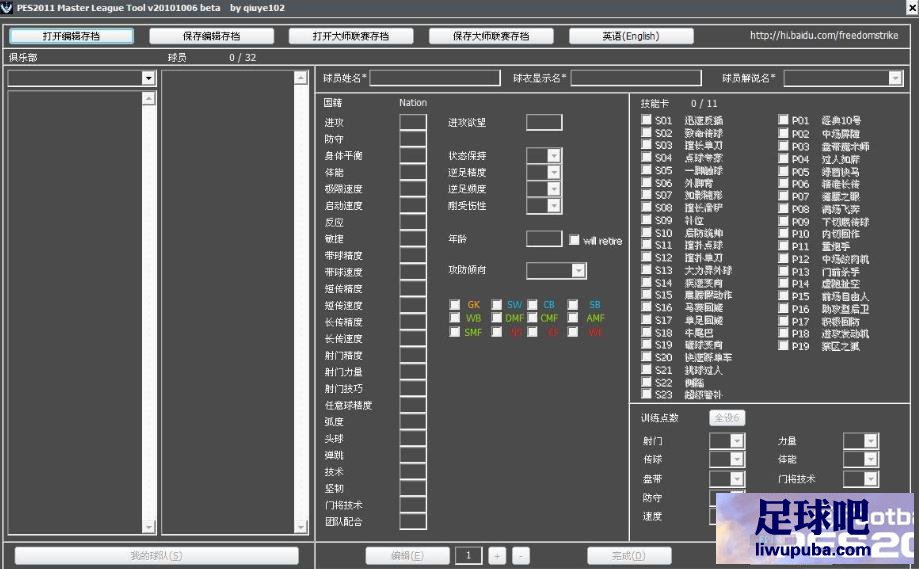The image size is (919, 569).
Task: Click the 球员姓名 input field
Action: [x=435, y=78]
